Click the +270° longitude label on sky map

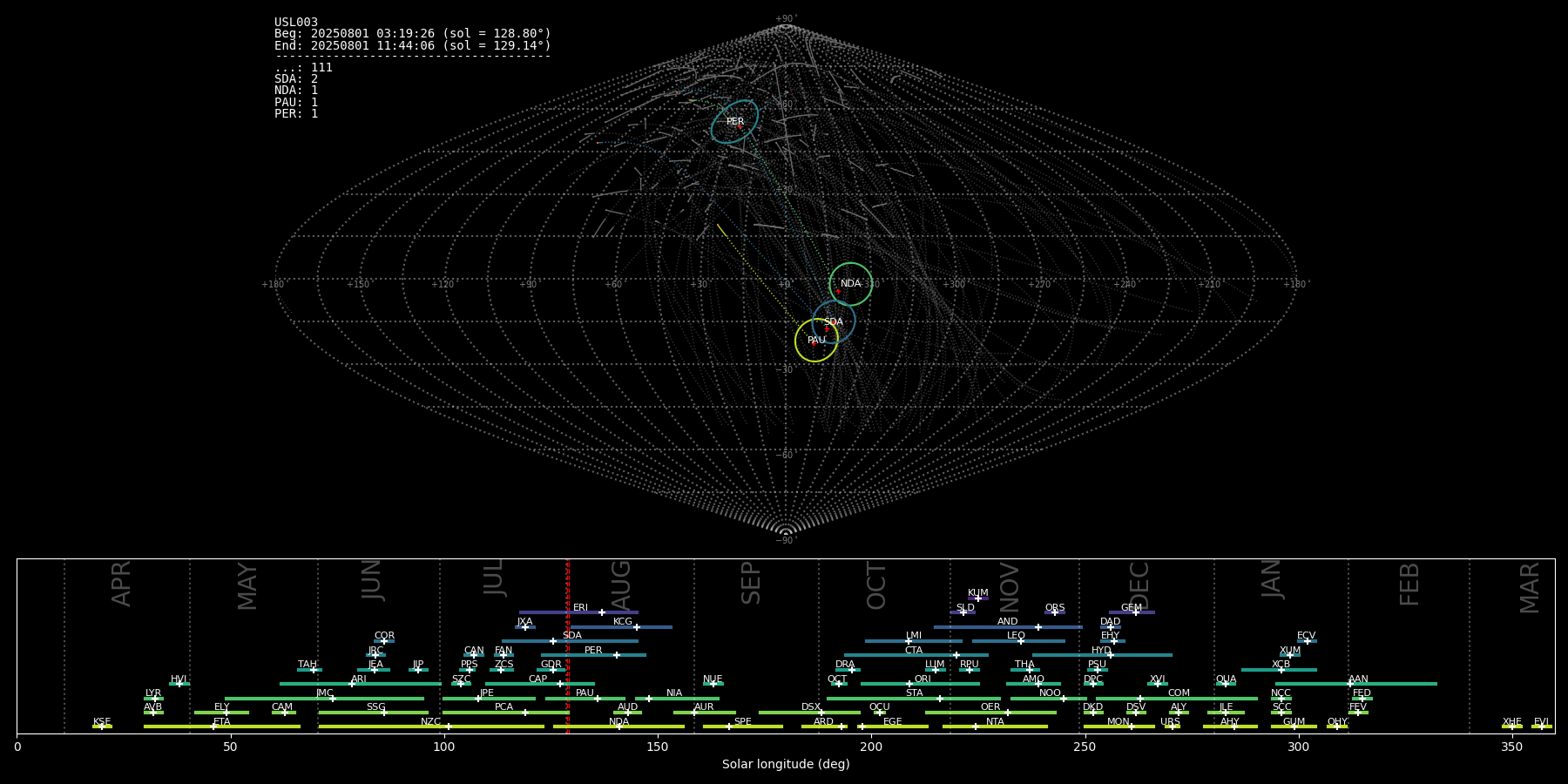[1038, 284]
